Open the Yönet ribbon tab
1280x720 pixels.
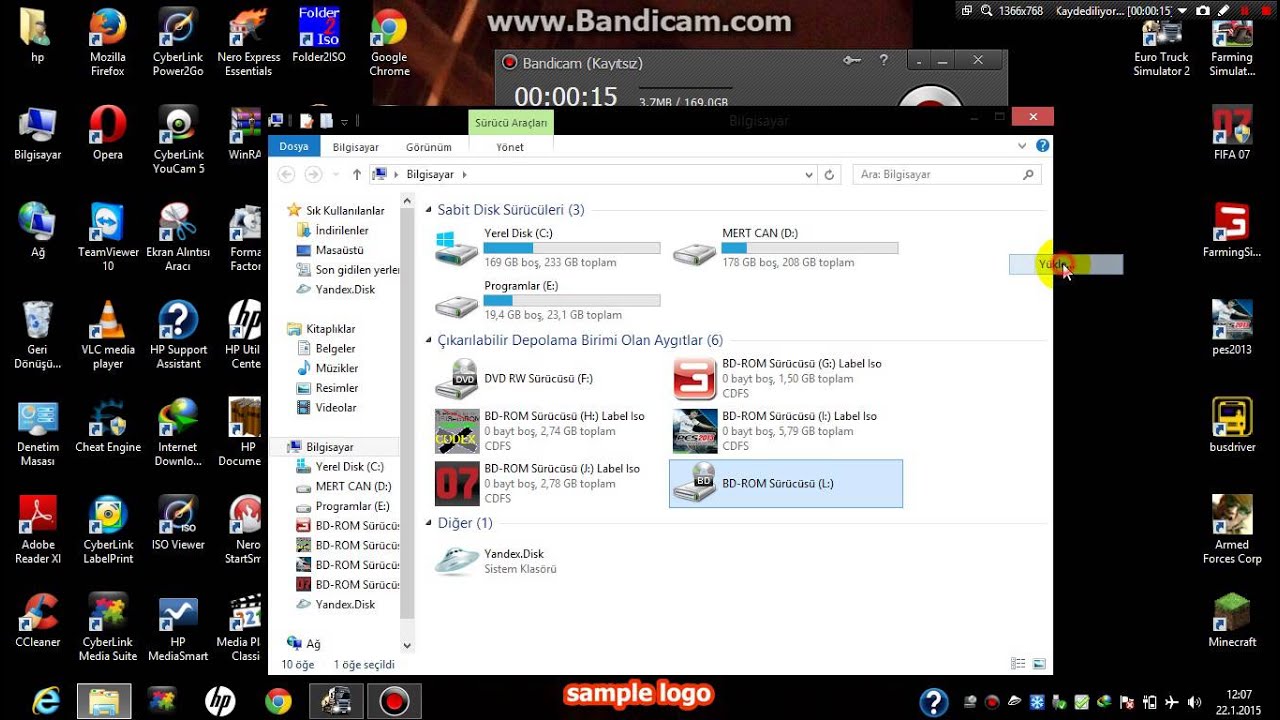(510, 147)
